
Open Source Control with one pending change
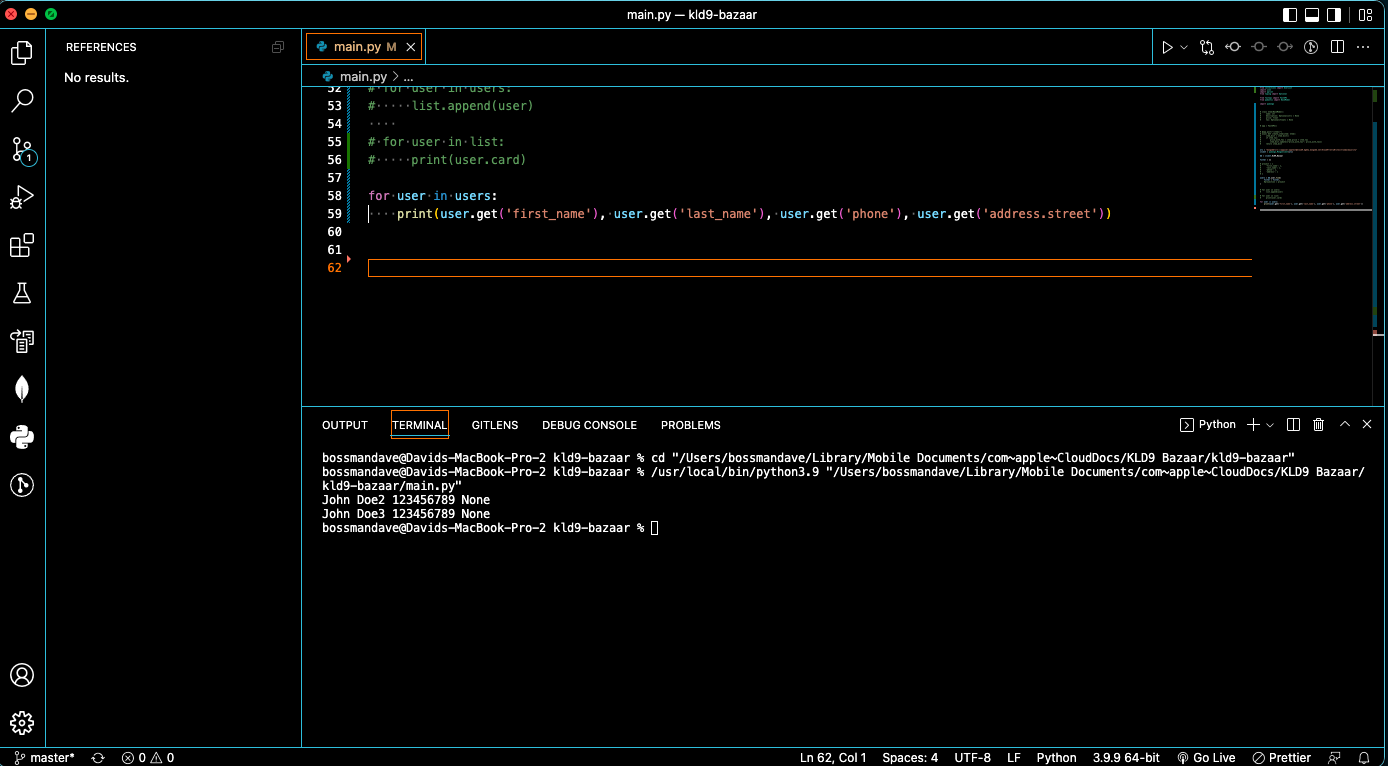coord(22,150)
